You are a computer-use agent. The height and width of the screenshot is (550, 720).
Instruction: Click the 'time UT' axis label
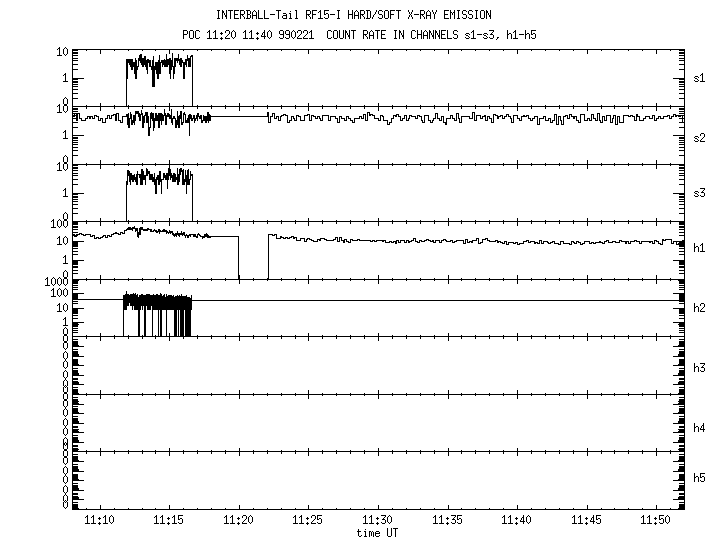[x=378, y=533]
